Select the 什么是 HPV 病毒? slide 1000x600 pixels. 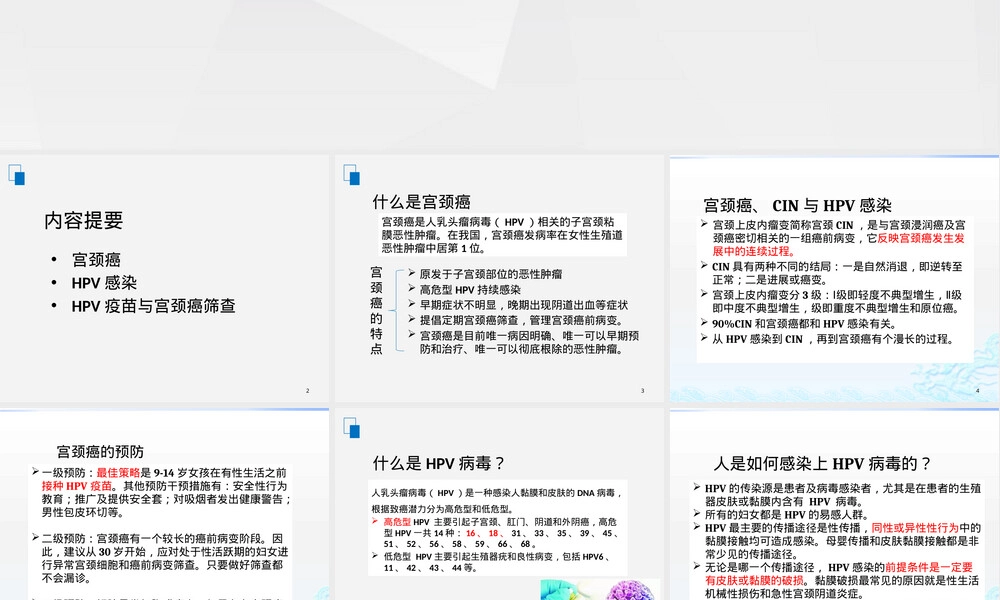click(x=499, y=504)
